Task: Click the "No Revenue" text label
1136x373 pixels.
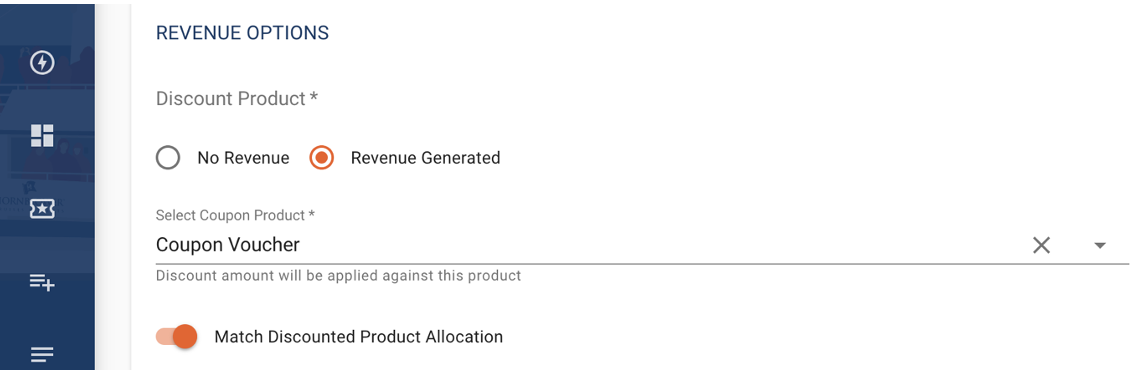Action: pos(243,158)
